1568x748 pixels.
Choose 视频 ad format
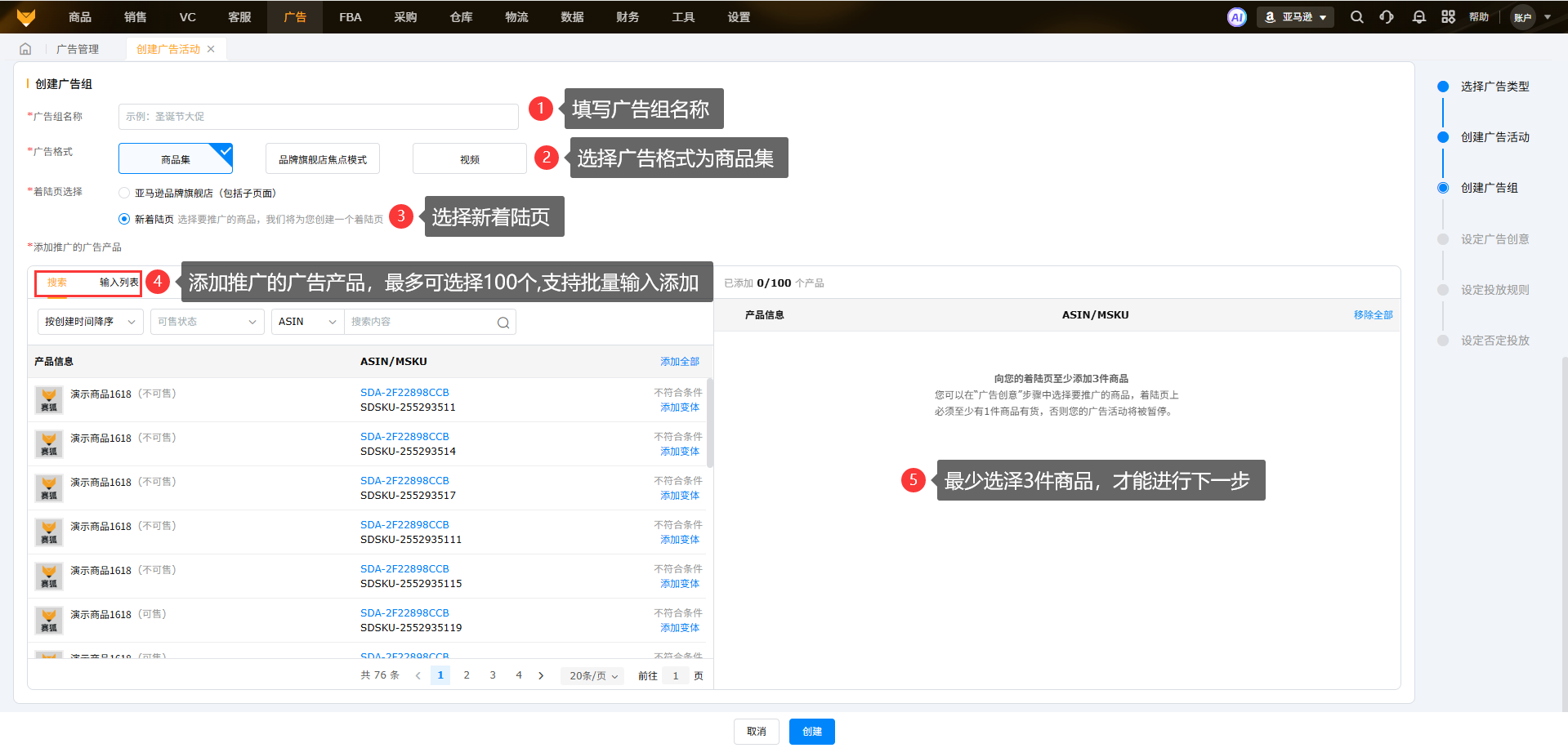(469, 159)
